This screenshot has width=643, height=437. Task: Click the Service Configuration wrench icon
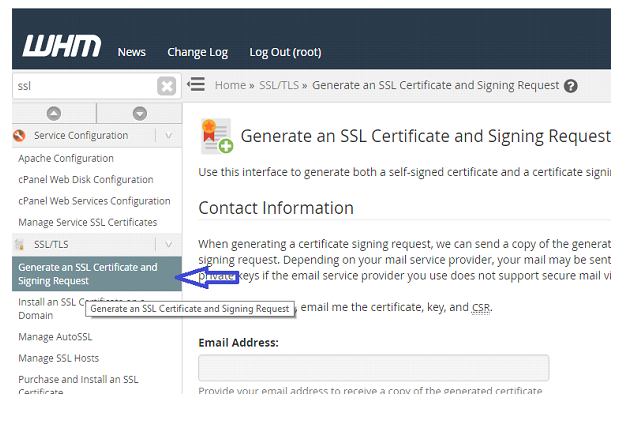coord(19,135)
